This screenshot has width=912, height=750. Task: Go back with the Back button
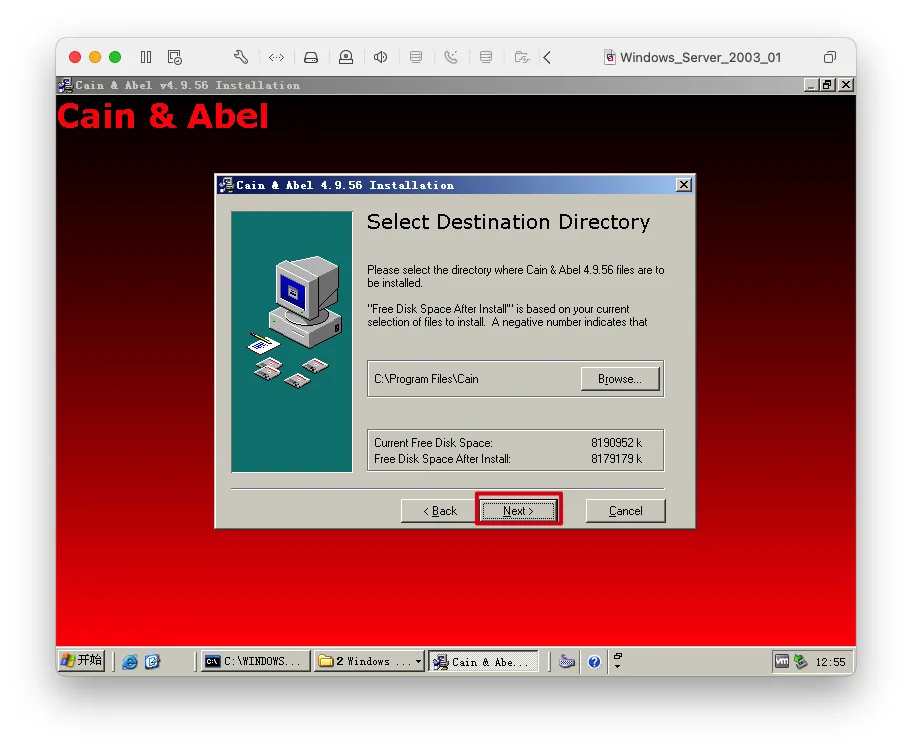pyautogui.click(x=440, y=510)
